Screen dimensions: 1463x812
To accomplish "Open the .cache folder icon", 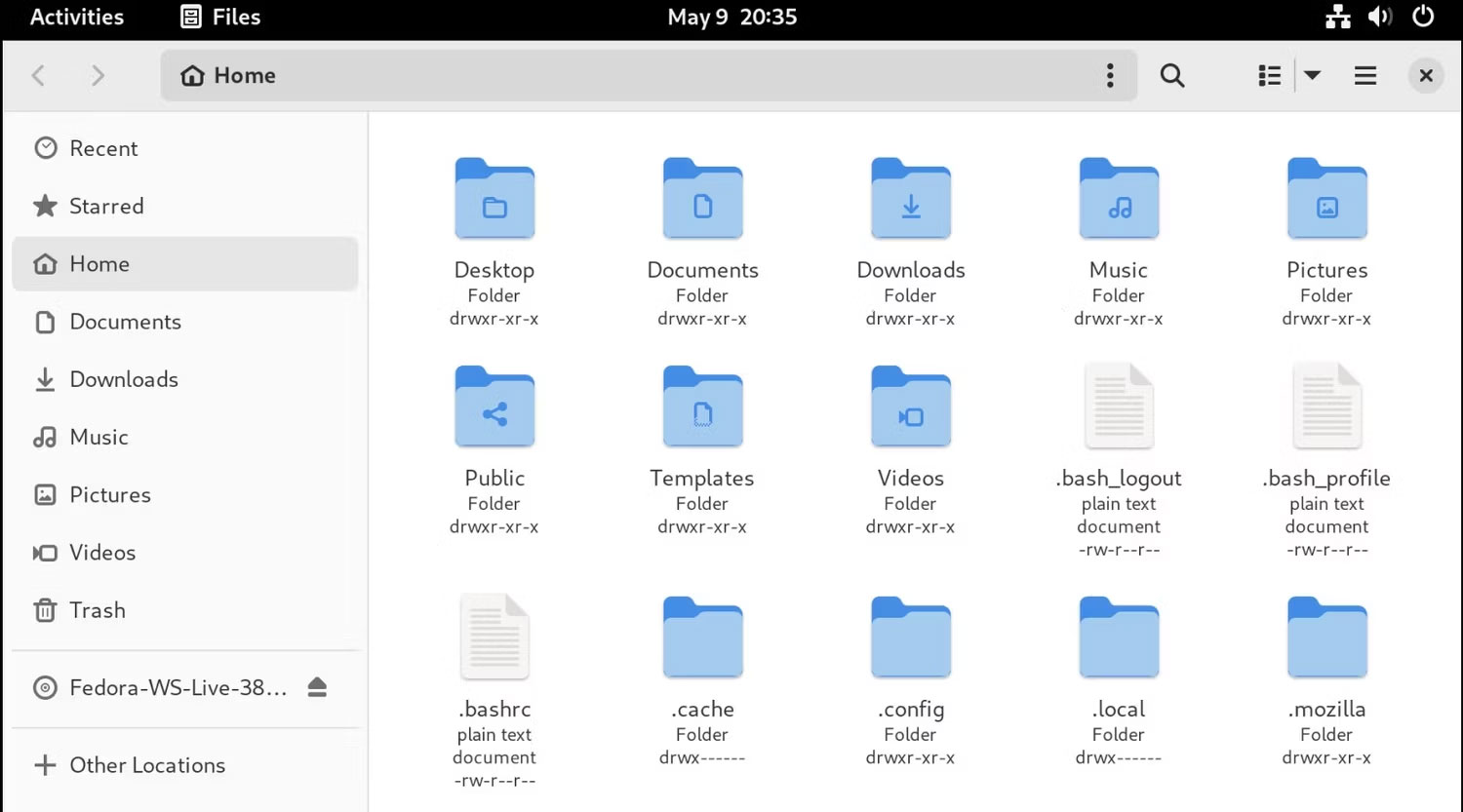I will [702, 638].
